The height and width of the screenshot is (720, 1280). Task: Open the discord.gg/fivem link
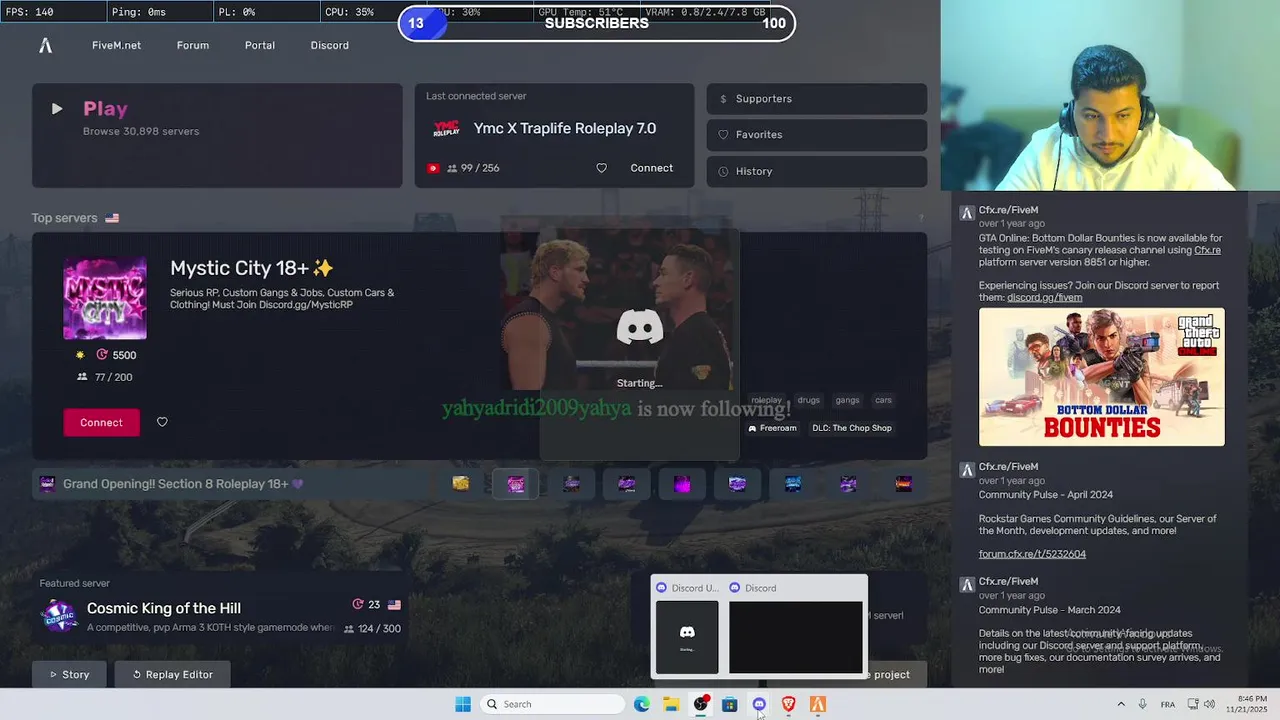1044,297
